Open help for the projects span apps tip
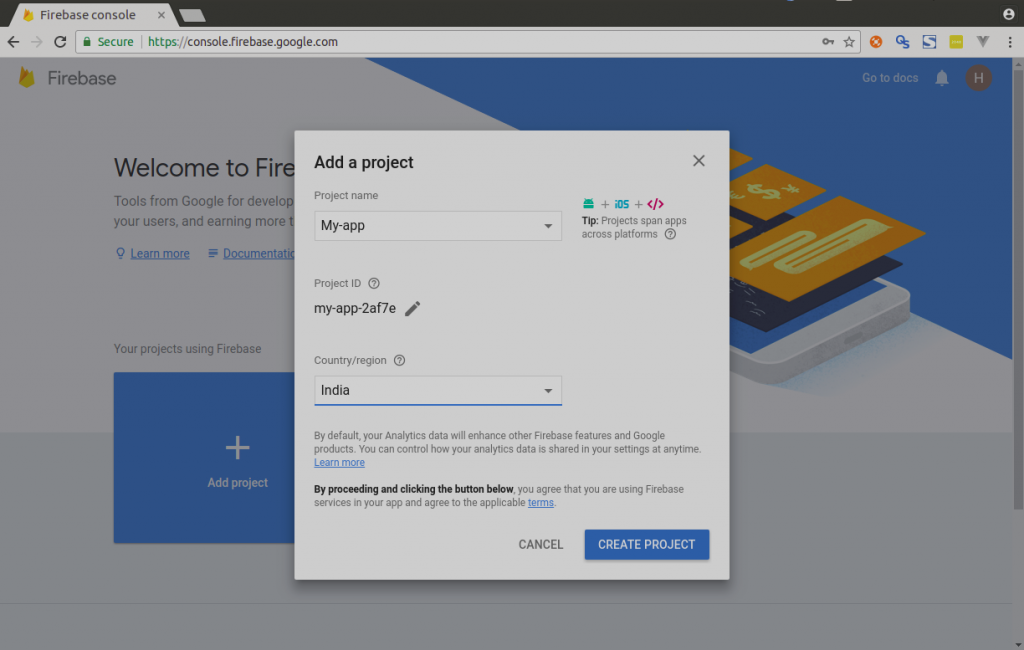1024x650 pixels. click(670, 235)
